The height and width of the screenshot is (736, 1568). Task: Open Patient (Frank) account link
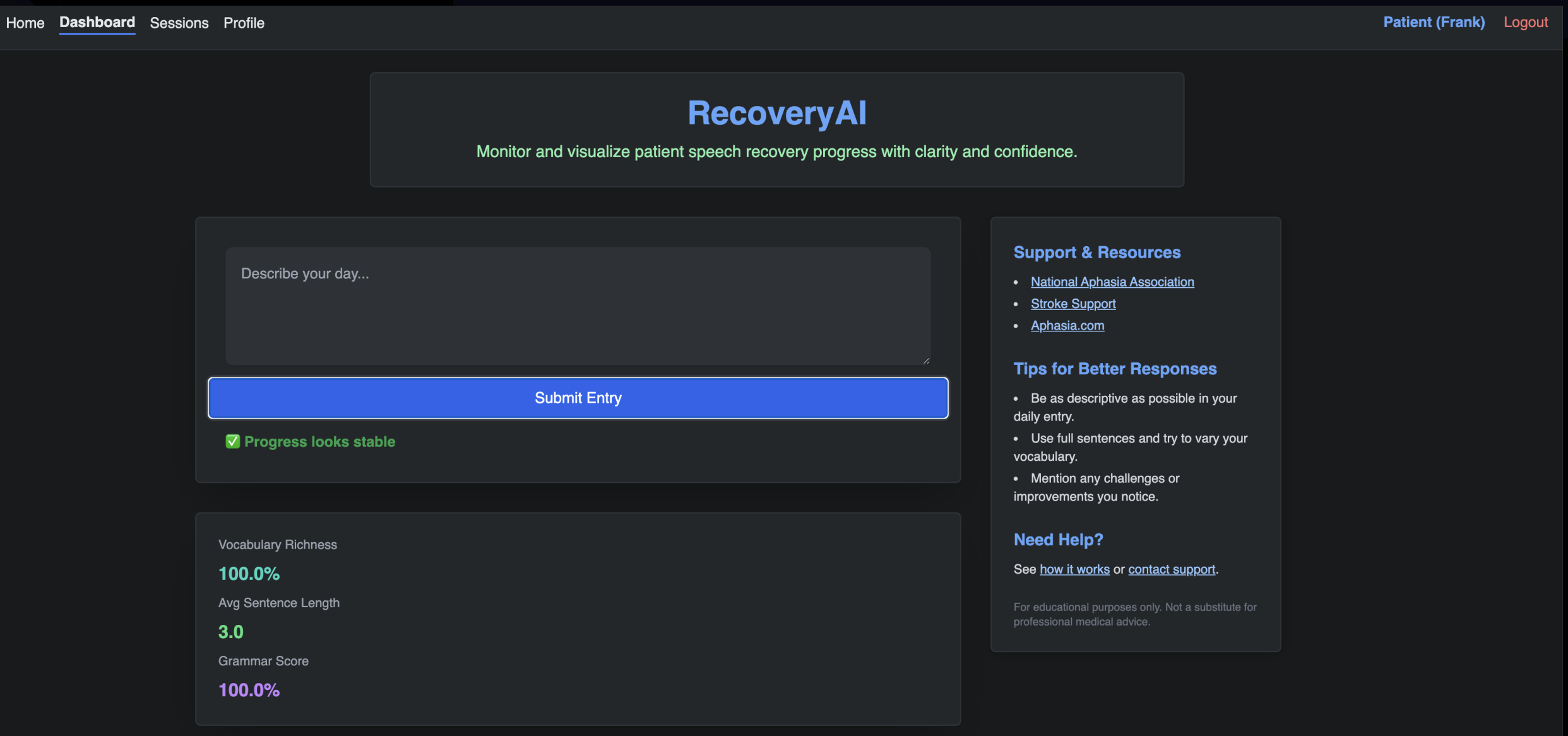(x=1434, y=22)
